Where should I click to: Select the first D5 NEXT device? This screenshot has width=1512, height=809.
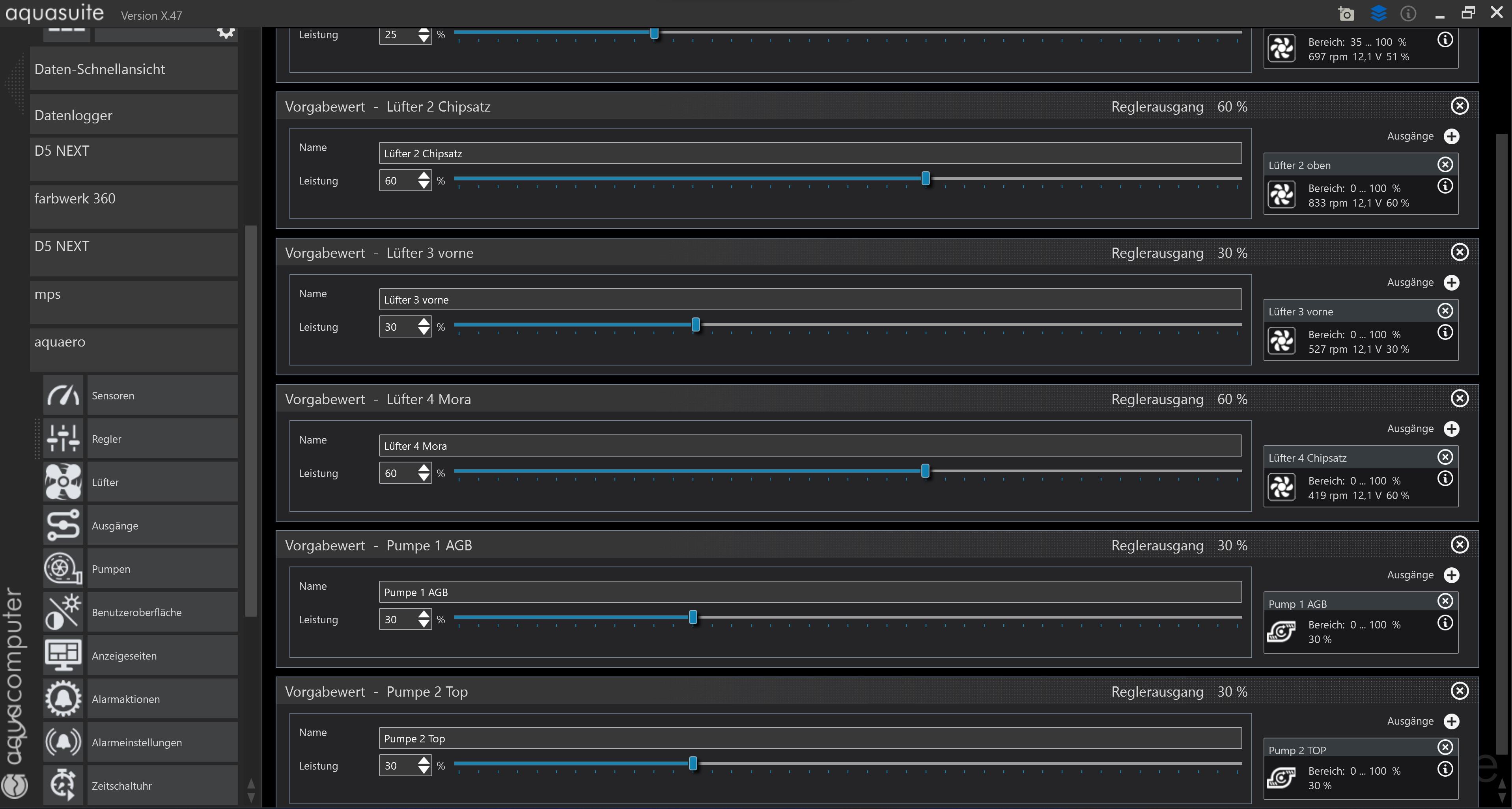pos(134,159)
